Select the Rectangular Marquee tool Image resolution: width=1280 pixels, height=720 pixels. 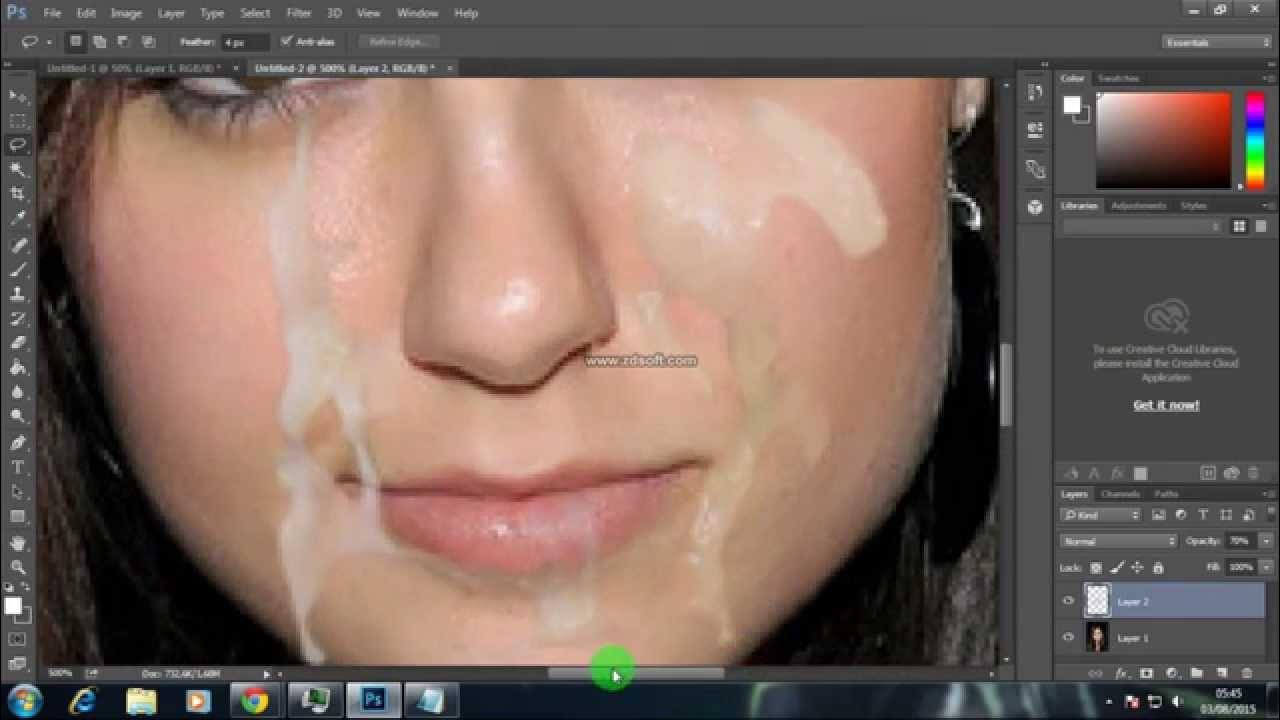(x=18, y=121)
